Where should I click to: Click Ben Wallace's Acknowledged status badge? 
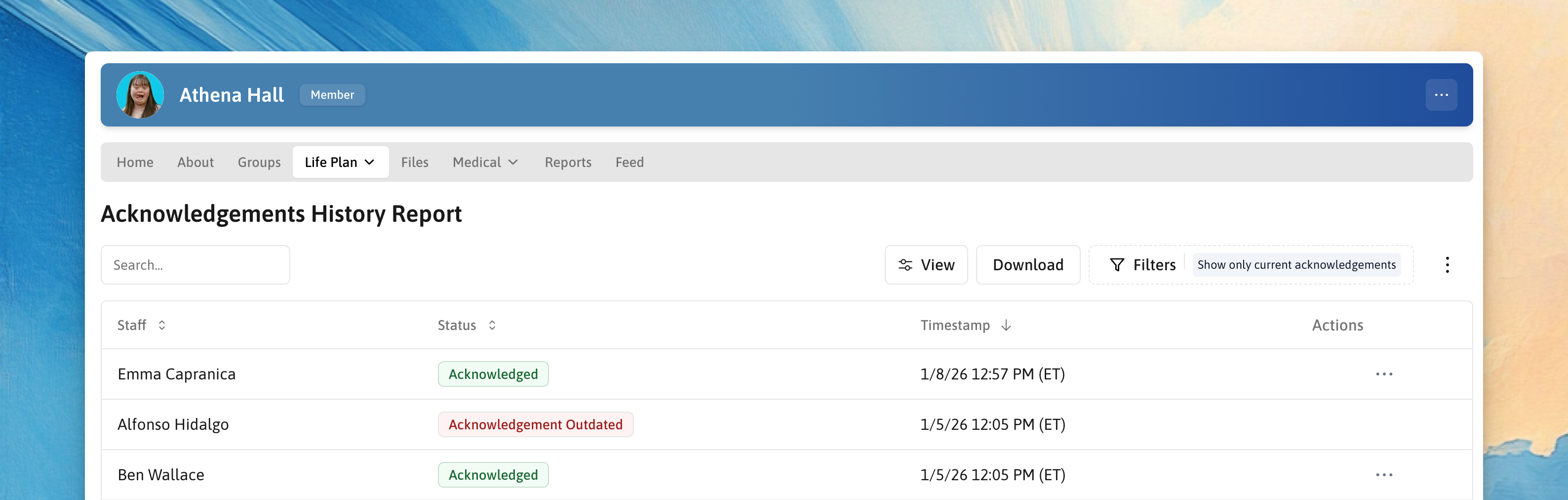[x=493, y=475]
